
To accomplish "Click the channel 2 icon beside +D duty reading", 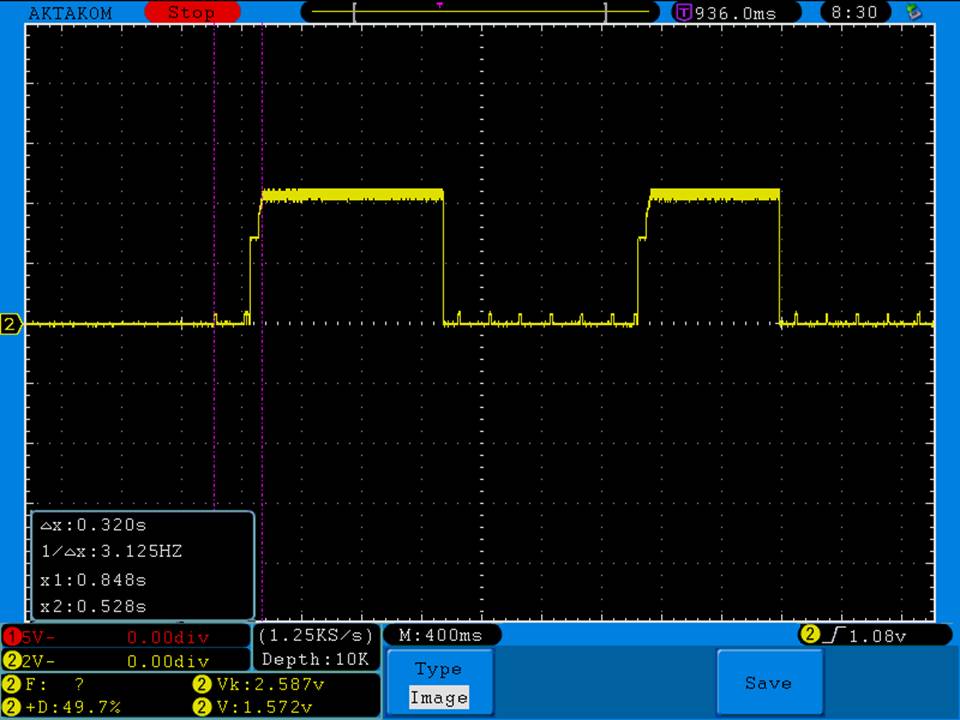I will [11, 707].
